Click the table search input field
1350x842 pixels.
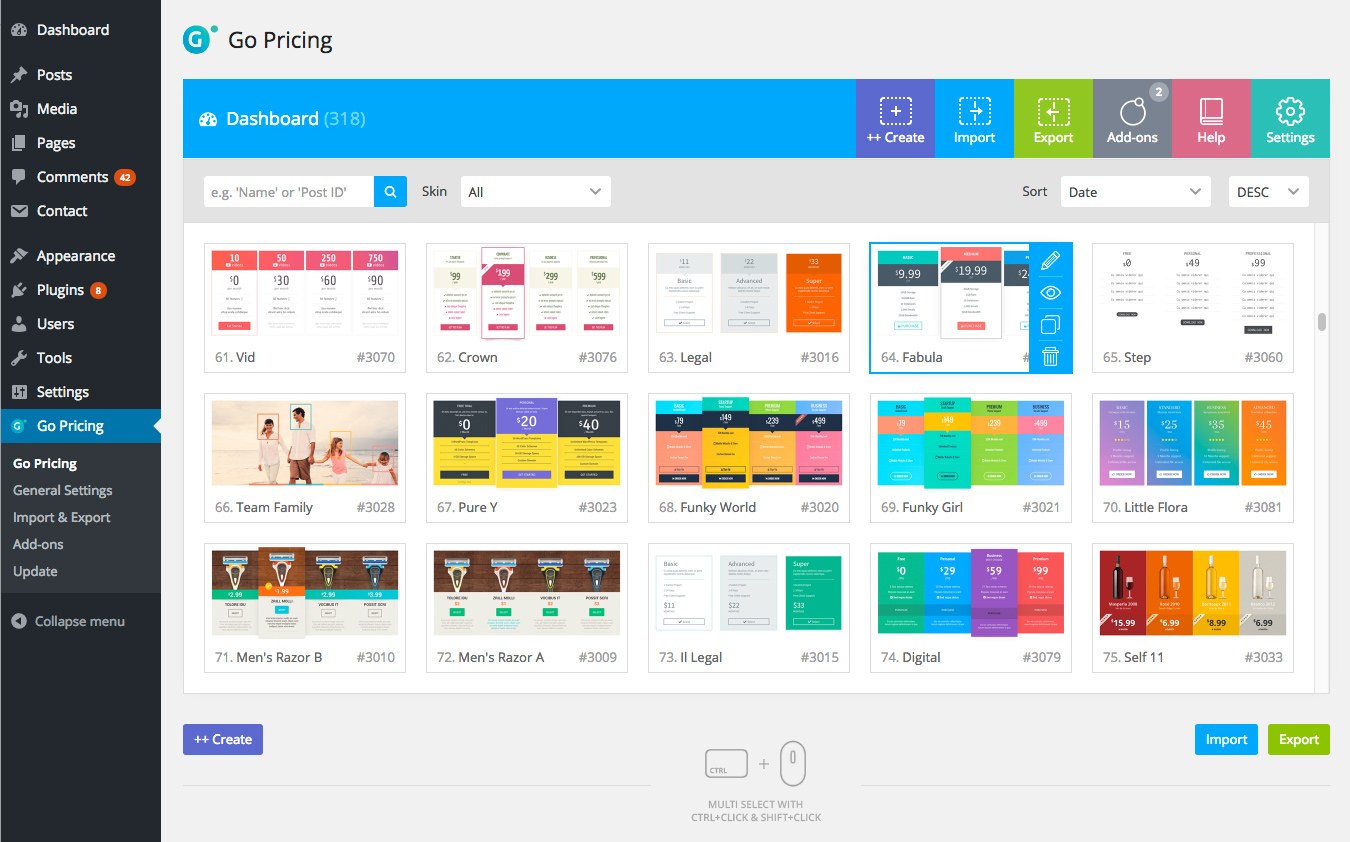[289, 192]
